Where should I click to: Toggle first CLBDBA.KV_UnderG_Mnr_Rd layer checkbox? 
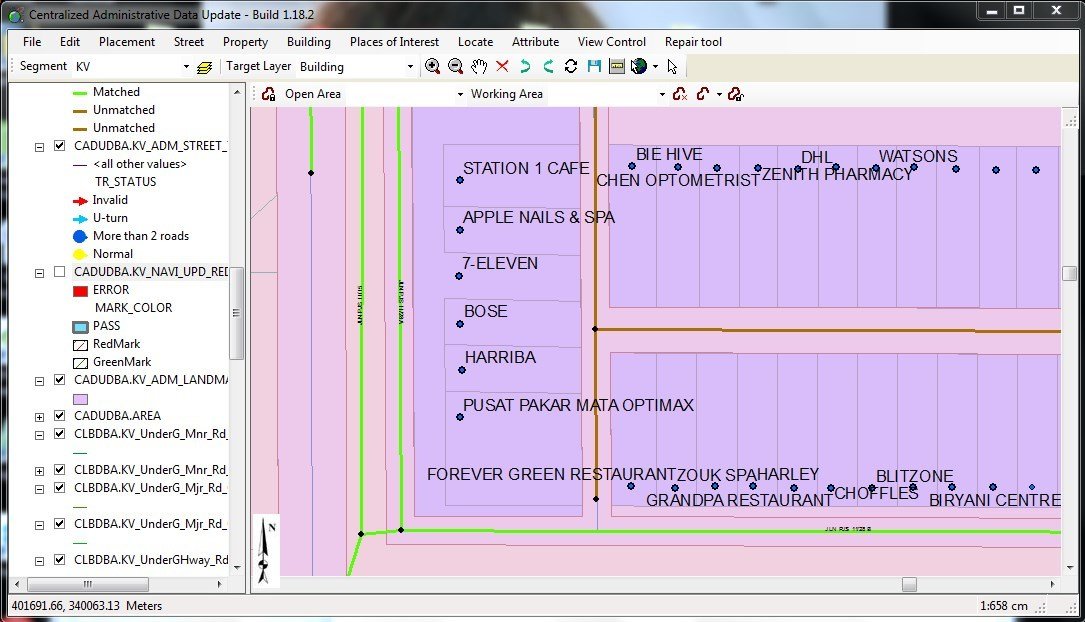(60, 434)
